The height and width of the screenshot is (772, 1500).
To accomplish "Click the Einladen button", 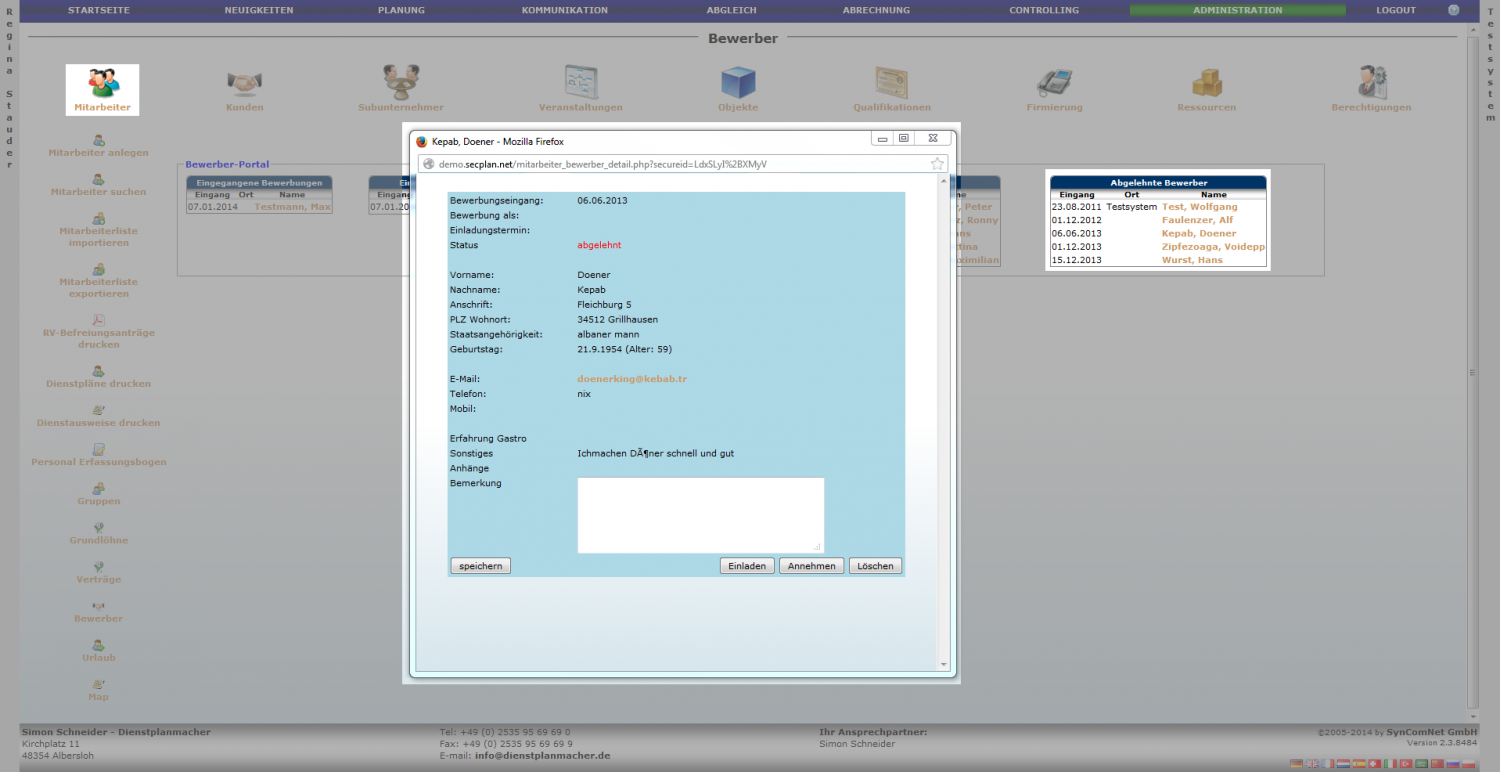I will pos(747,566).
